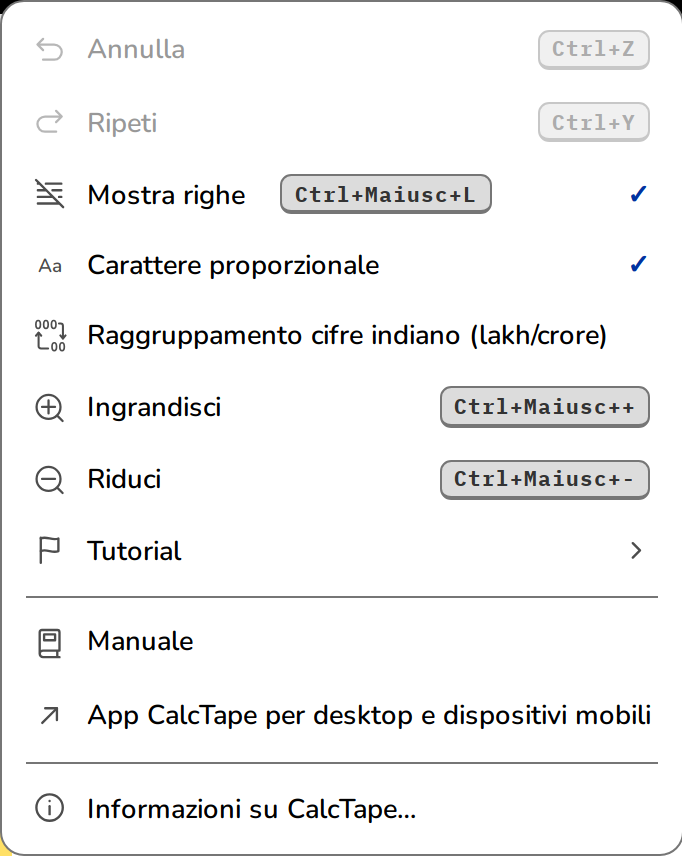This screenshot has height=856, width=682.
Task: Select the Manuale menu item
Action: tap(342, 641)
